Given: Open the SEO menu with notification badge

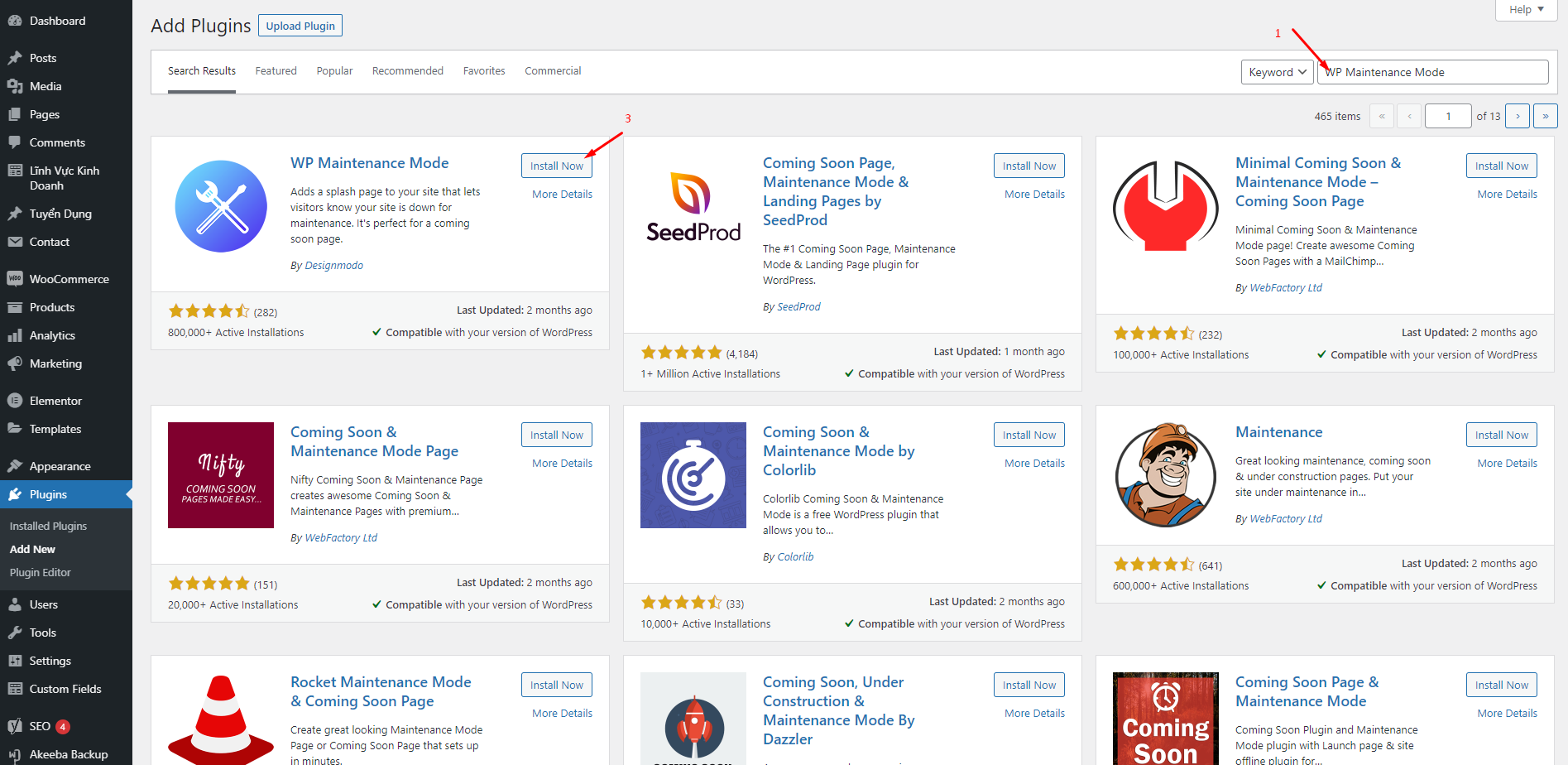Looking at the screenshot, I should click(41, 726).
